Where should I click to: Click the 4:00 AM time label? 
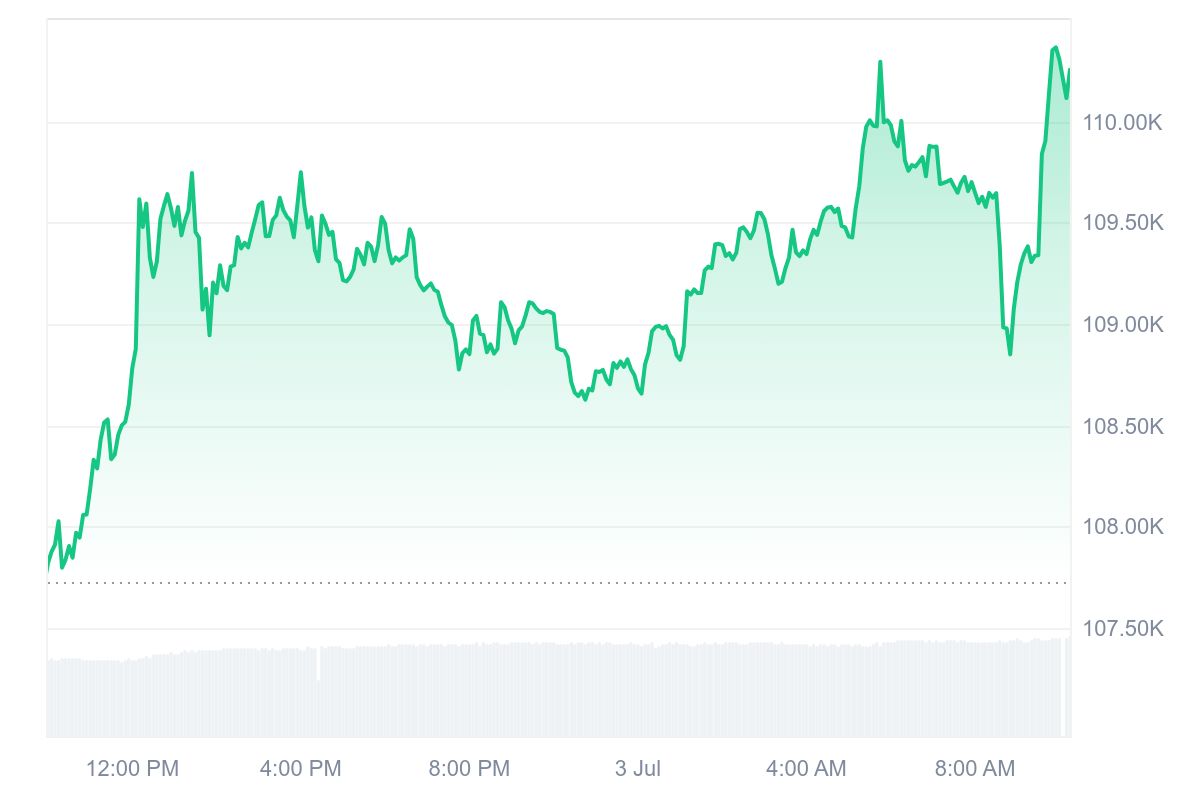tap(805, 768)
